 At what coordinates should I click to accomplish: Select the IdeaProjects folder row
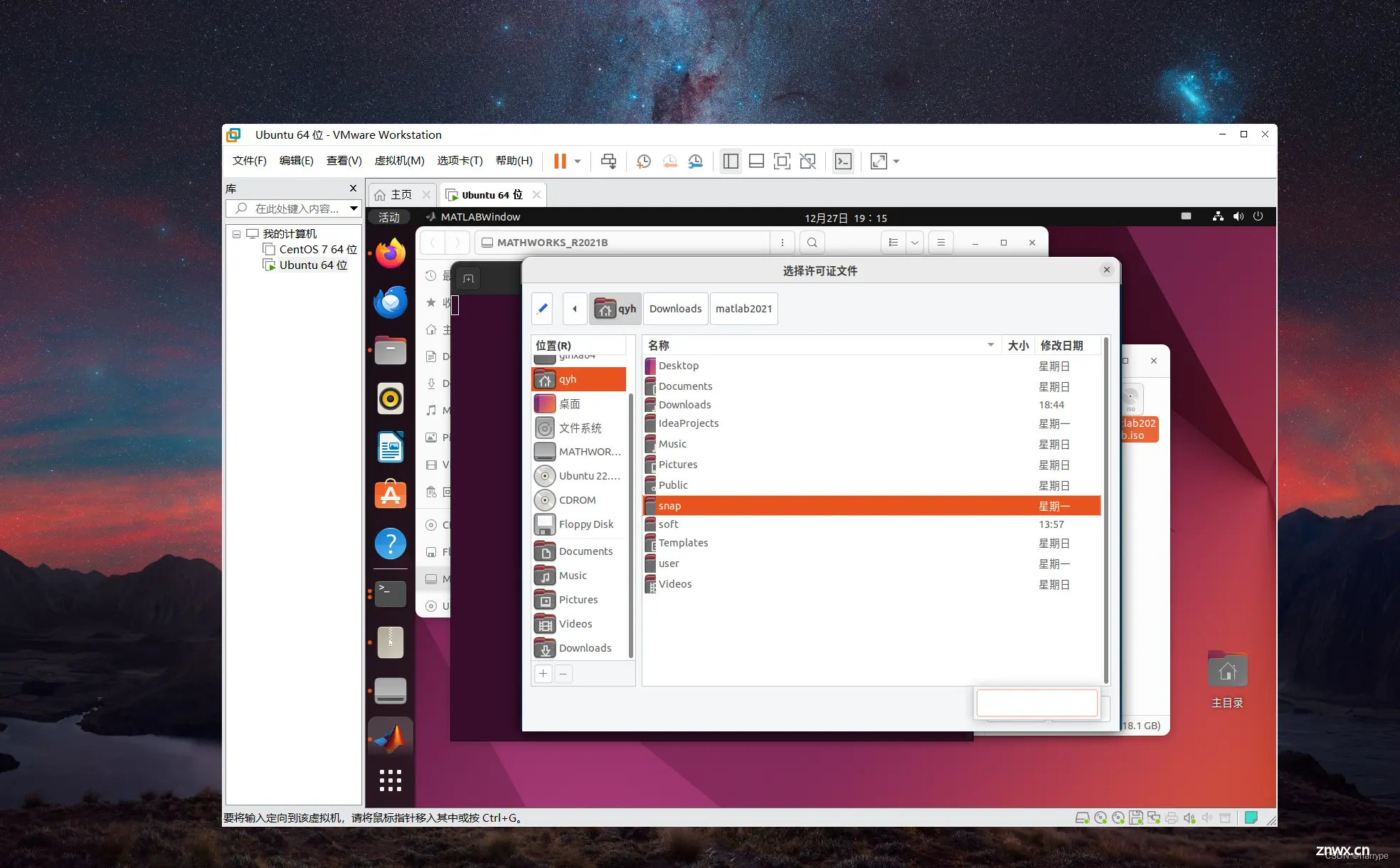[872, 423]
